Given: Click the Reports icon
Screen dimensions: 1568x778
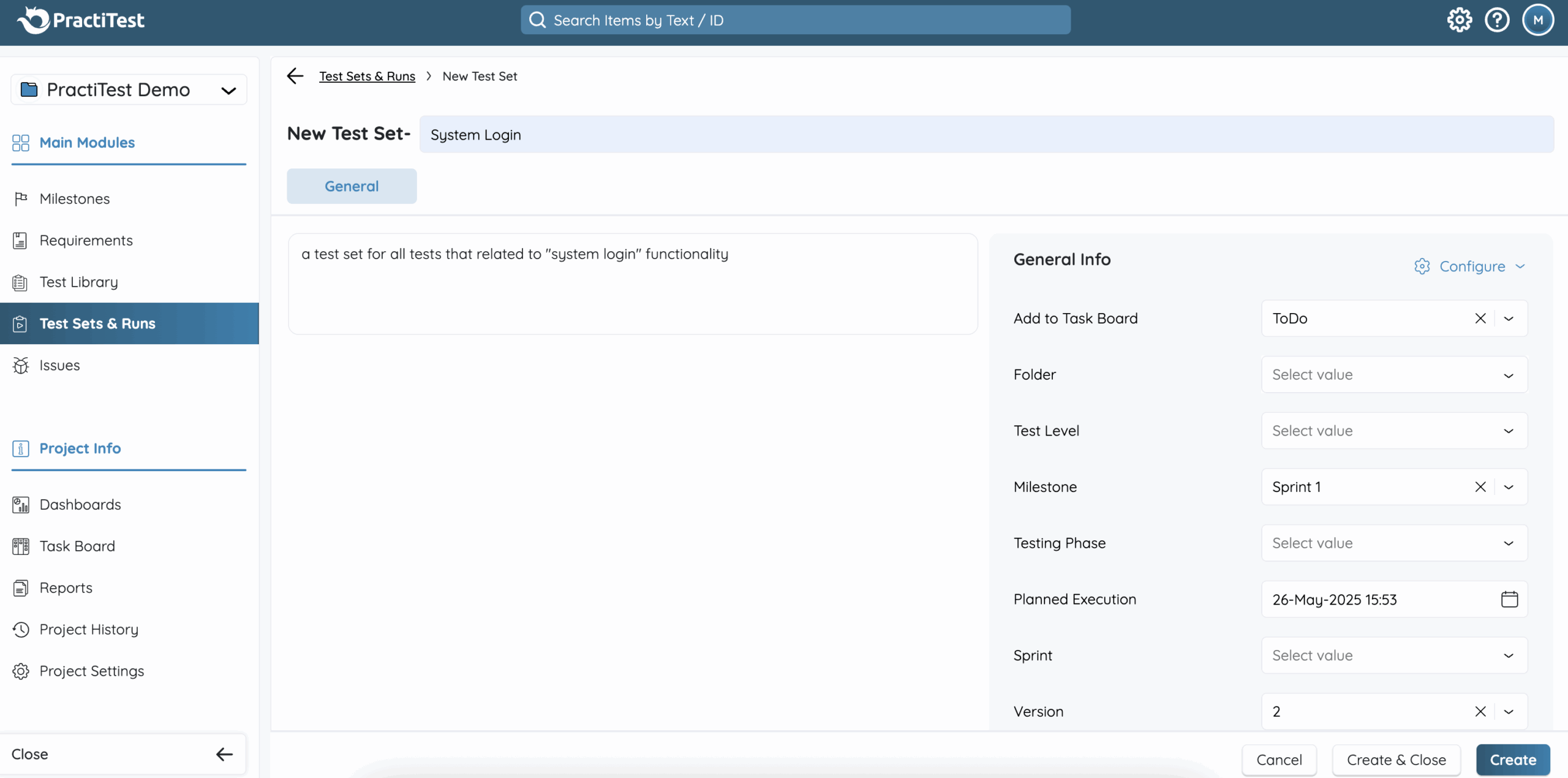Looking at the screenshot, I should (x=21, y=588).
